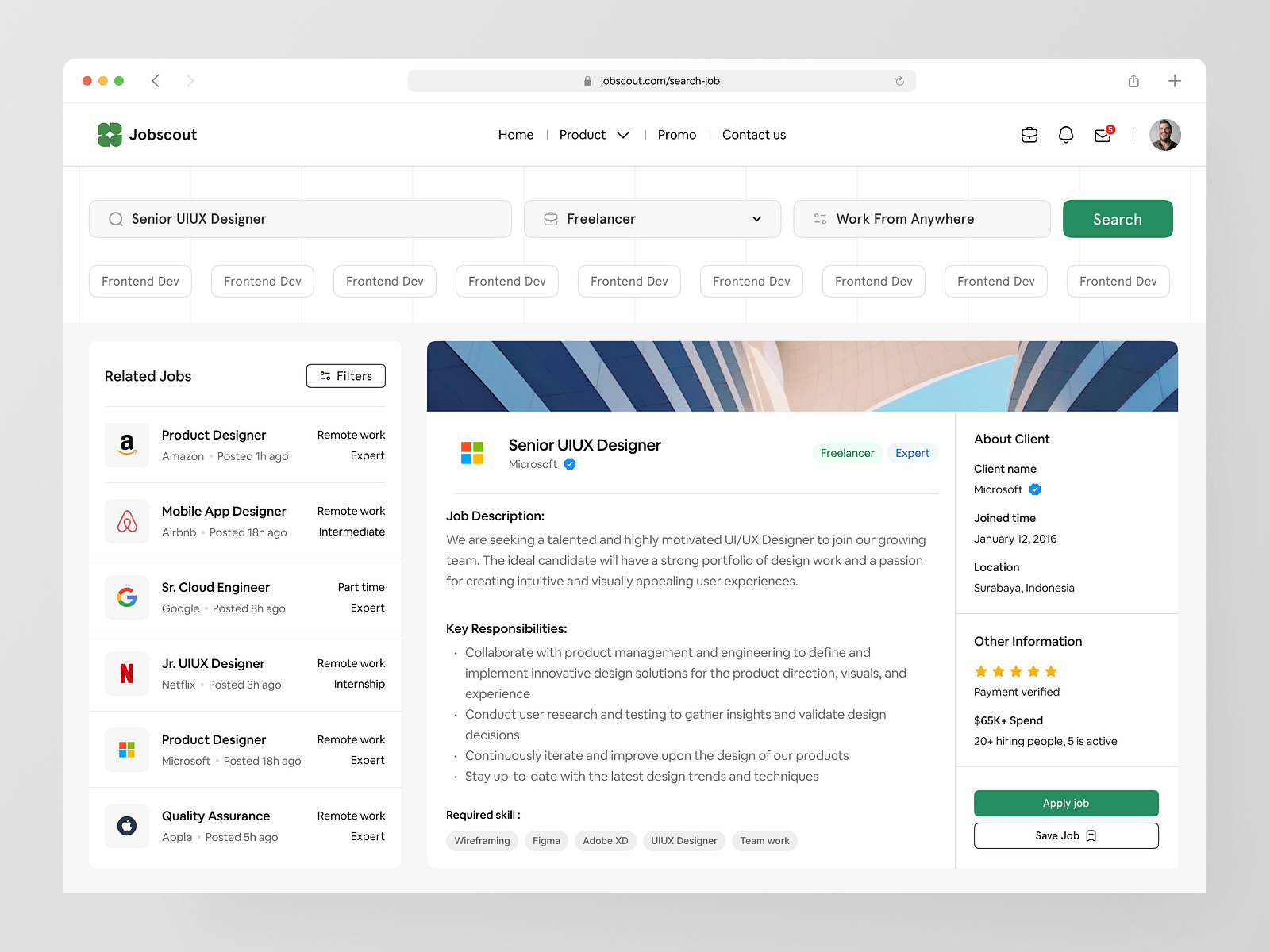The height and width of the screenshot is (952, 1270).
Task: Open the messages envelope with 5 unread
Action: [x=1103, y=136]
